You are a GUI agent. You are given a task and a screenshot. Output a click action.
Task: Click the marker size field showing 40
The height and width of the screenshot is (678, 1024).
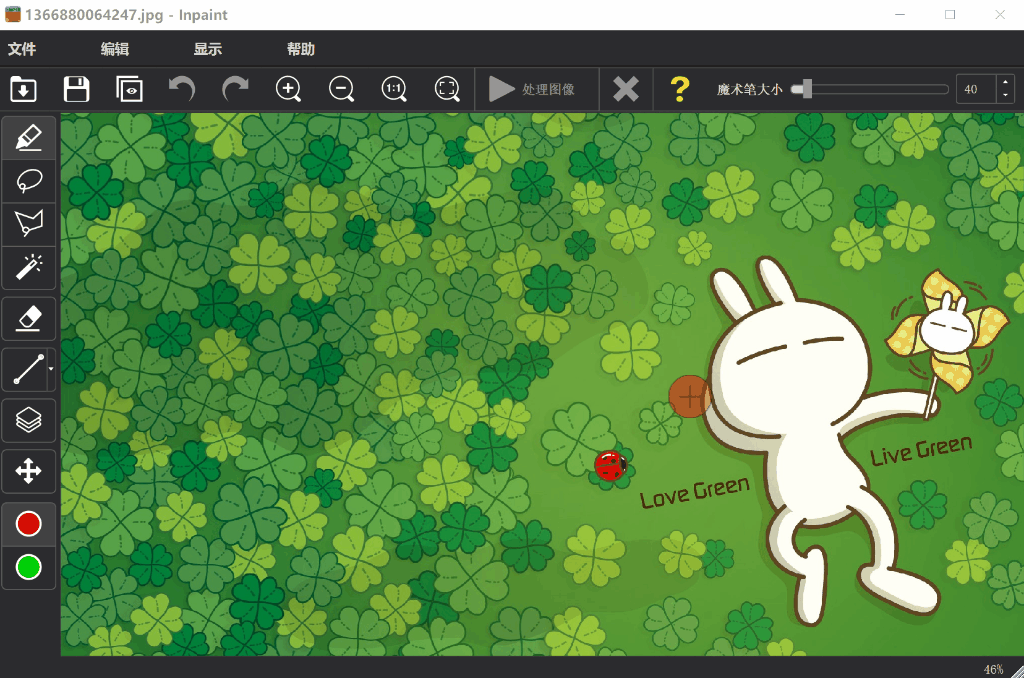[976, 89]
